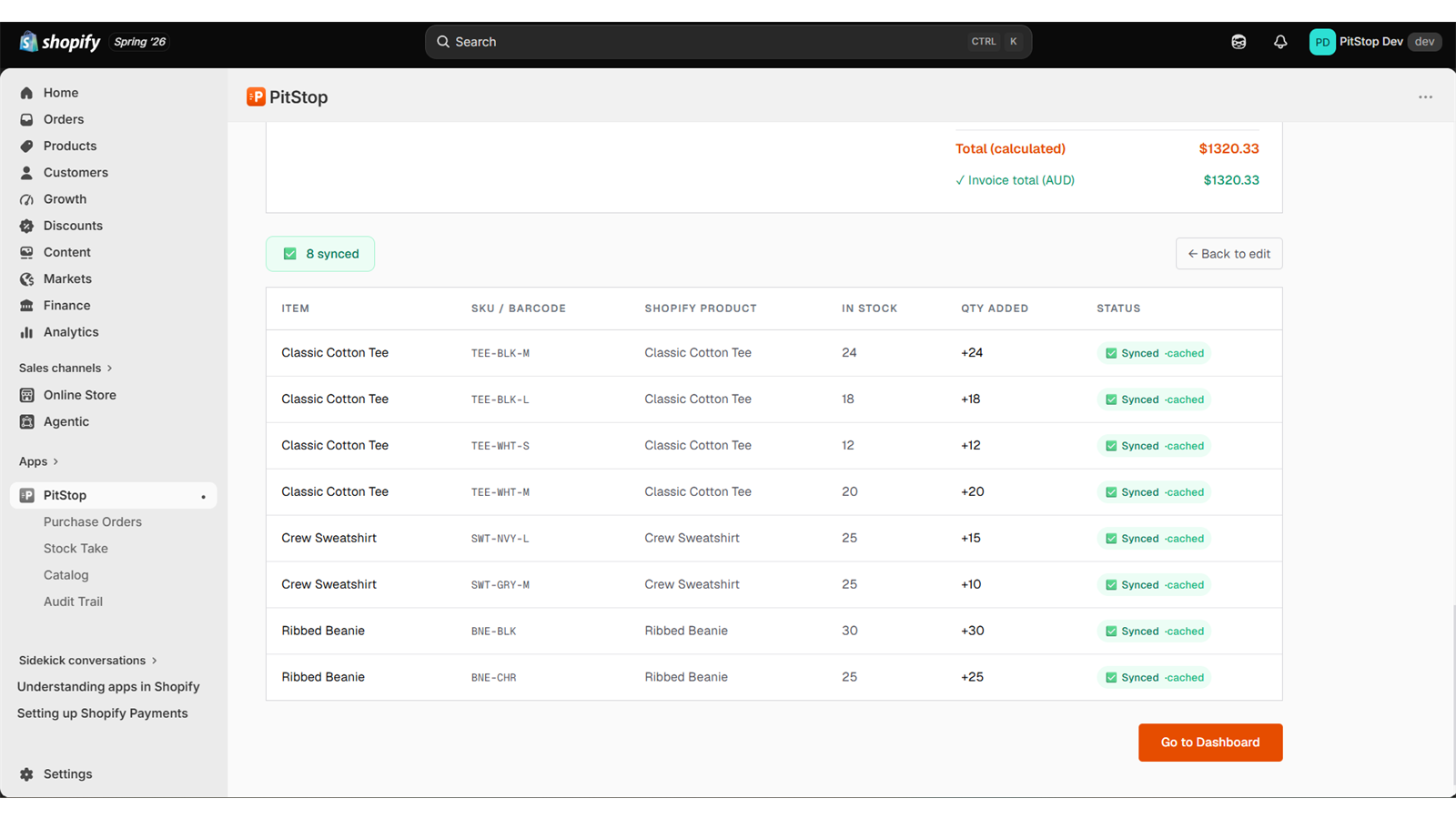Click Synced checkbox for BNE-CHR row
The image size is (1456, 819).
[1111, 678]
